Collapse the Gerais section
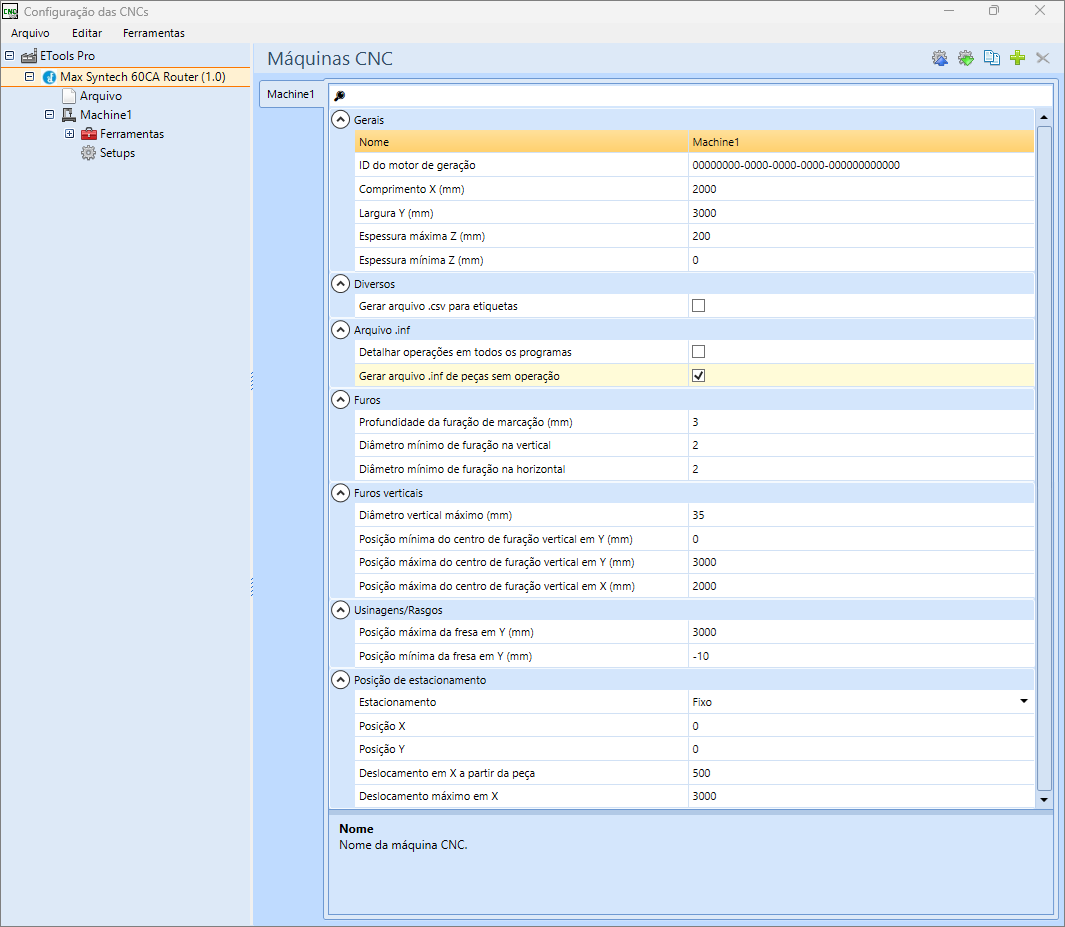1065x927 pixels. pyautogui.click(x=340, y=120)
